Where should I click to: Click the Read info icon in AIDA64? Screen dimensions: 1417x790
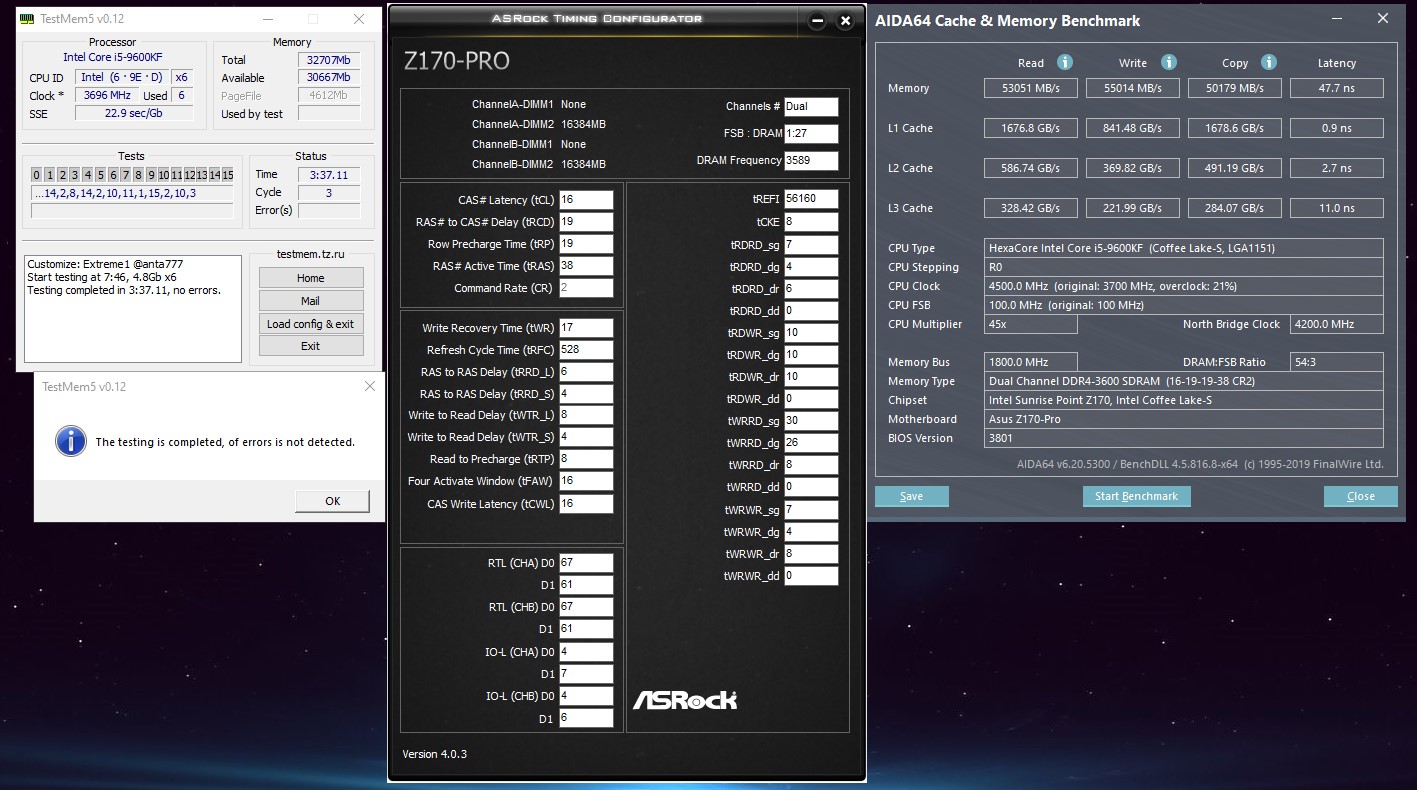point(1065,62)
